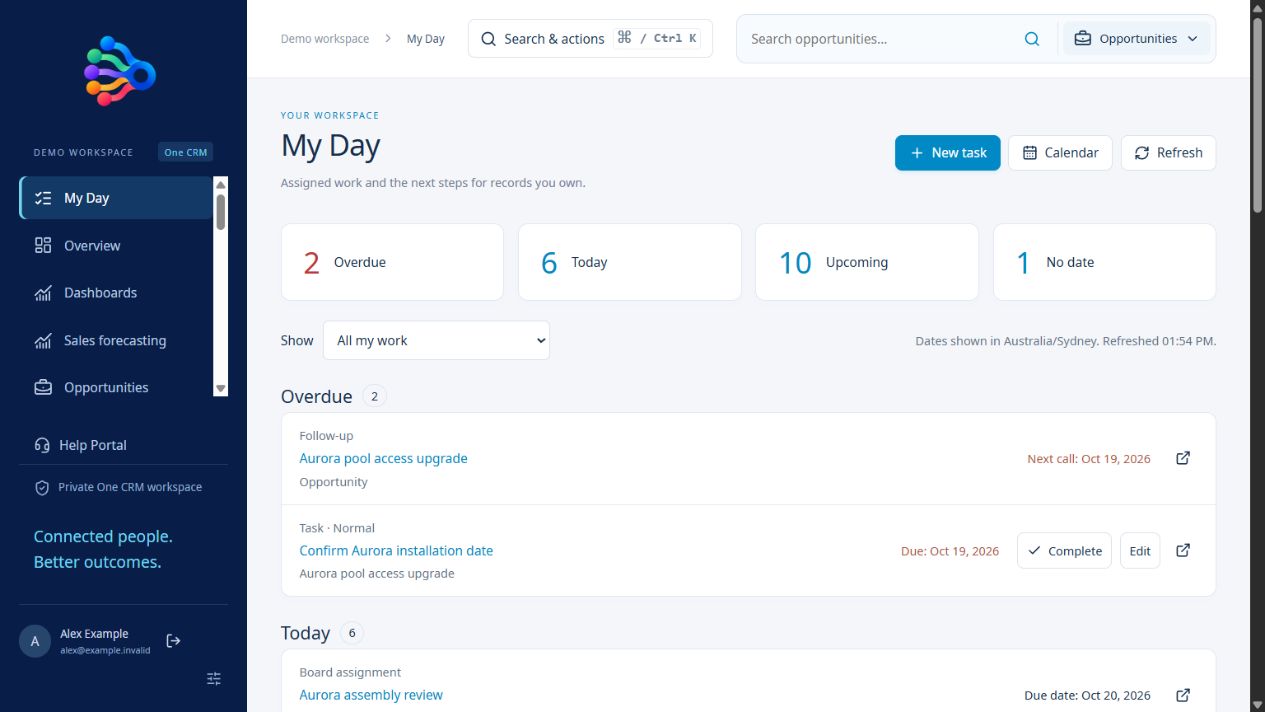
Task: Click the search magnifier icon
Action: click(x=1032, y=39)
